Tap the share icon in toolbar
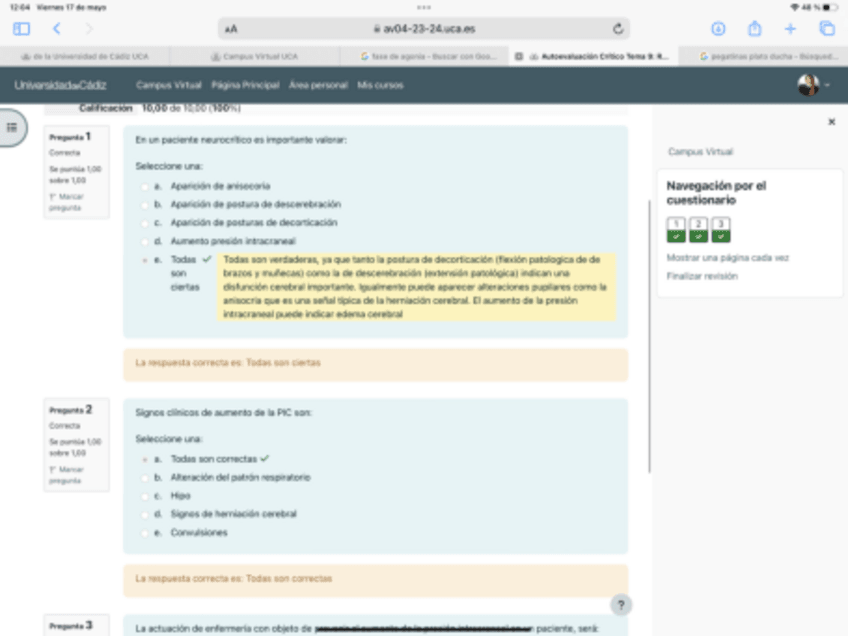This screenshot has height=636, width=848. click(x=754, y=29)
